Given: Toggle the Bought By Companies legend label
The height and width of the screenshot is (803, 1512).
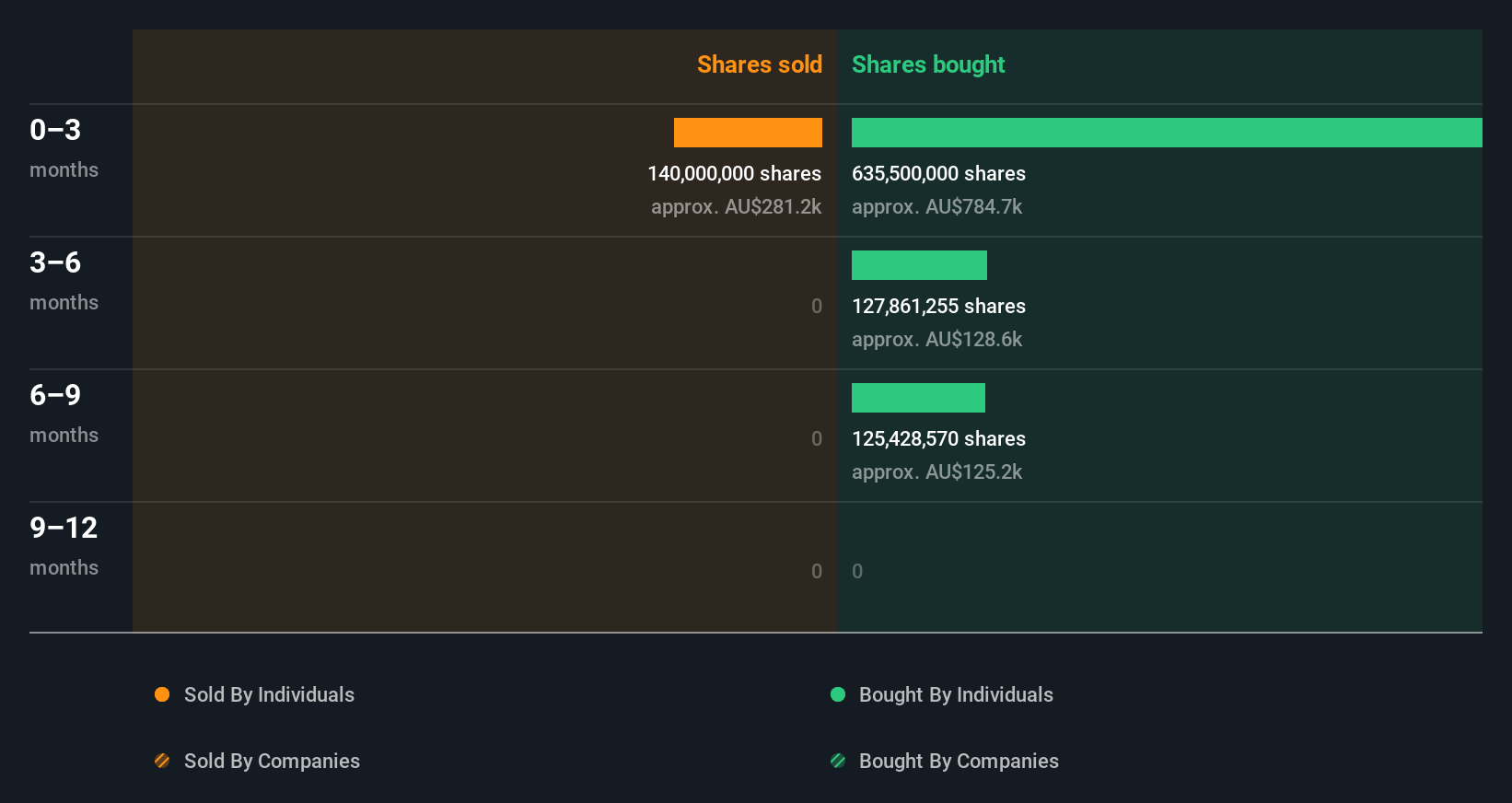Looking at the screenshot, I should pos(959,761).
